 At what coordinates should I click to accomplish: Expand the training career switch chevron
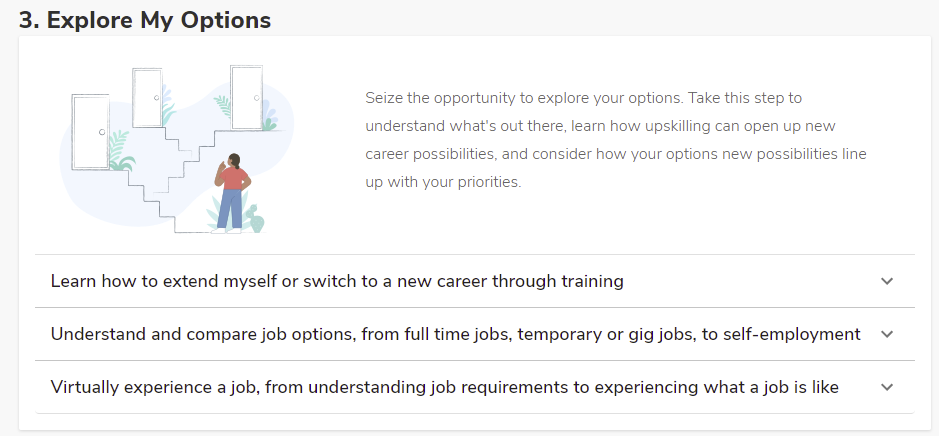click(886, 281)
